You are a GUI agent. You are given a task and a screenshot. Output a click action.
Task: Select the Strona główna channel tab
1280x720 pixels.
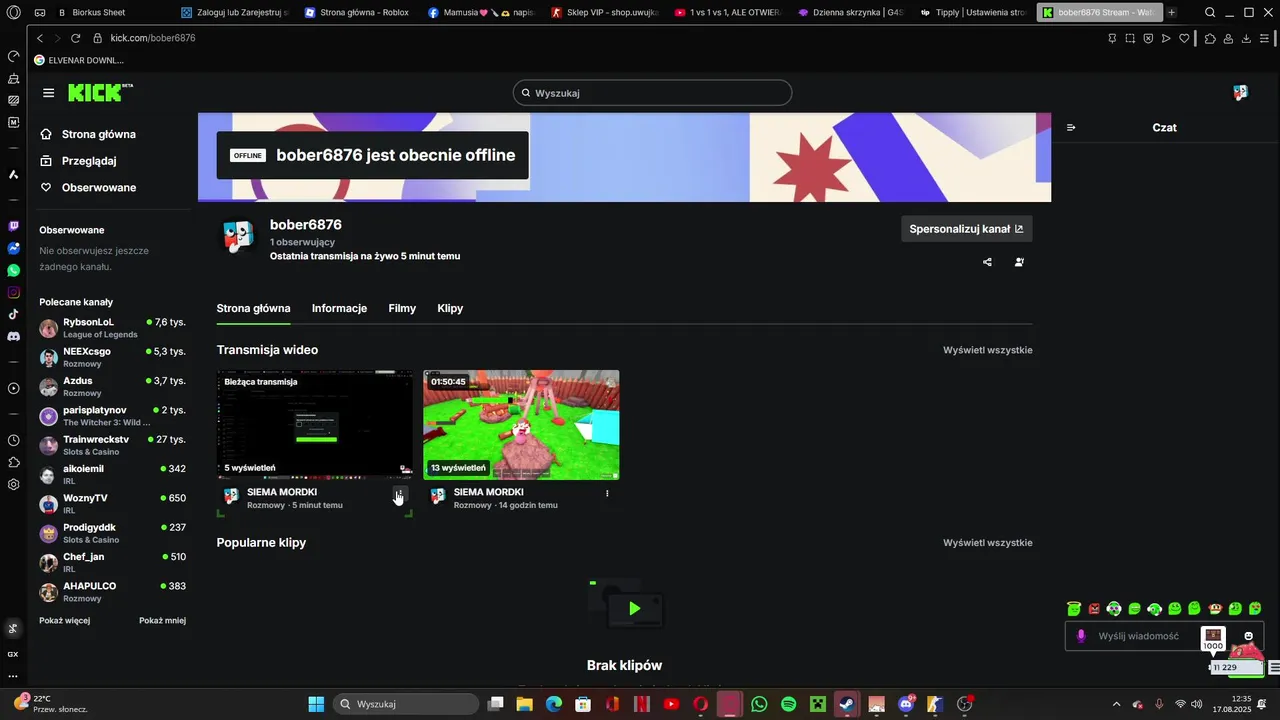click(253, 308)
